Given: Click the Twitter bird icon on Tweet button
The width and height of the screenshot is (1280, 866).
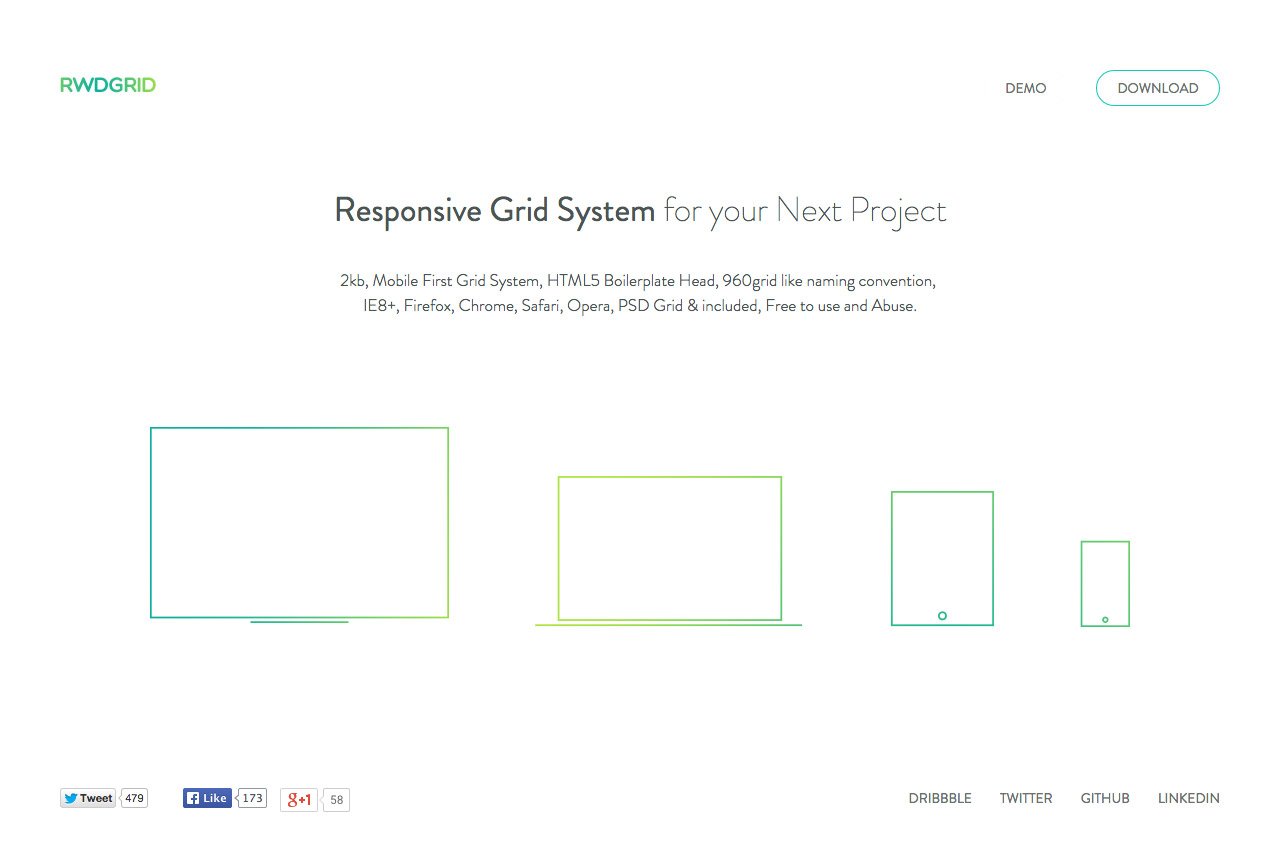Looking at the screenshot, I should 73,798.
